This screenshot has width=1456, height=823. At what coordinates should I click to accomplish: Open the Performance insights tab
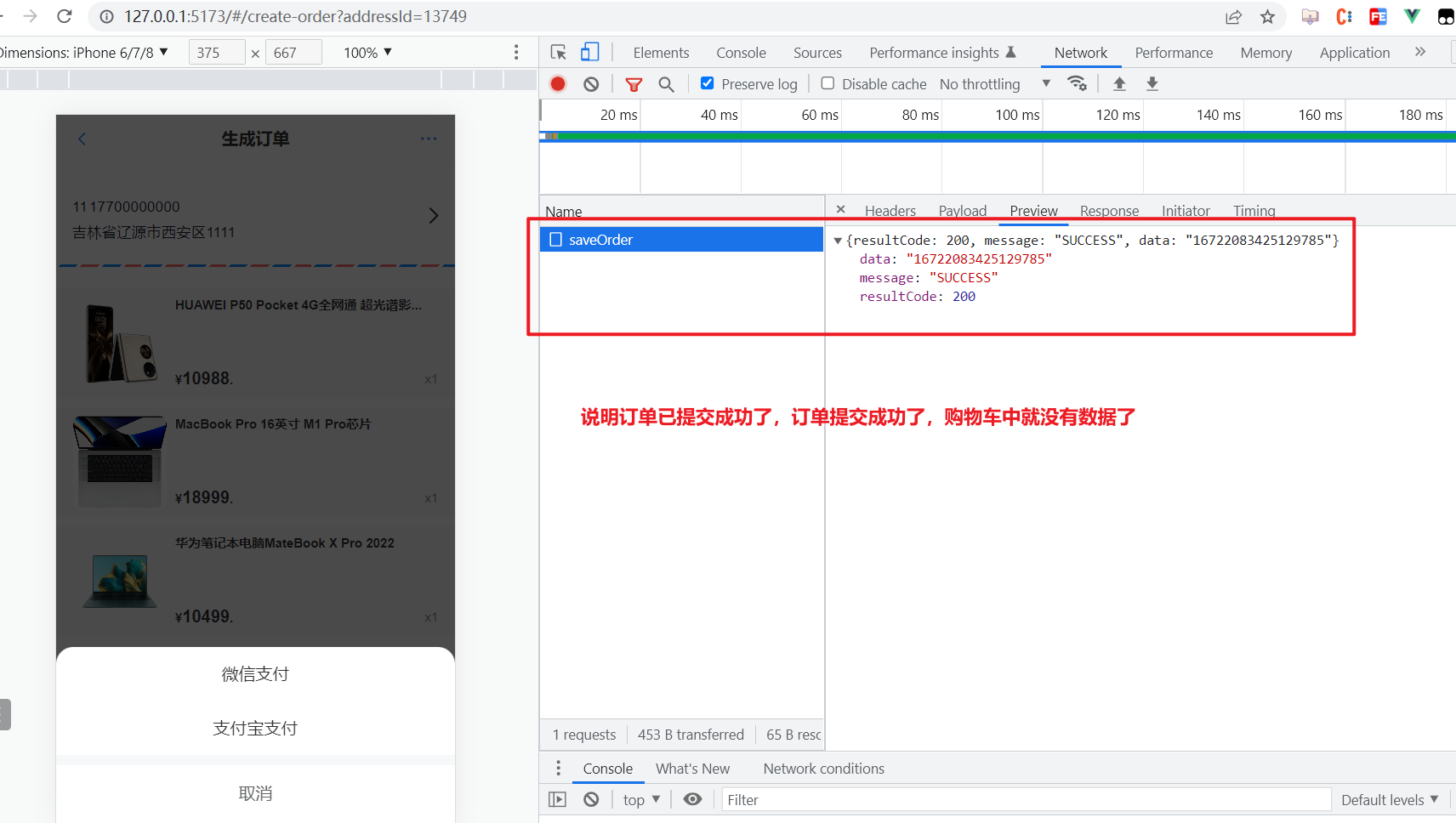(942, 53)
